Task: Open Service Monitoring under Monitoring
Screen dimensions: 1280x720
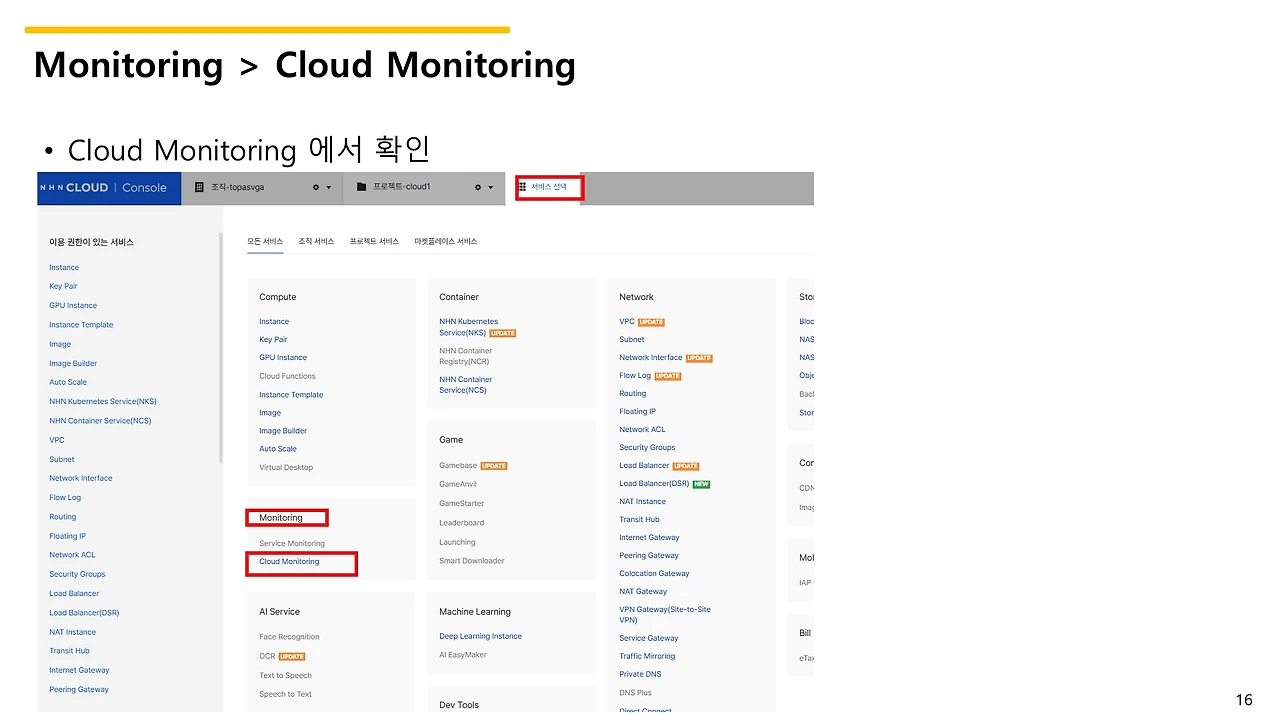Action: 292,543
